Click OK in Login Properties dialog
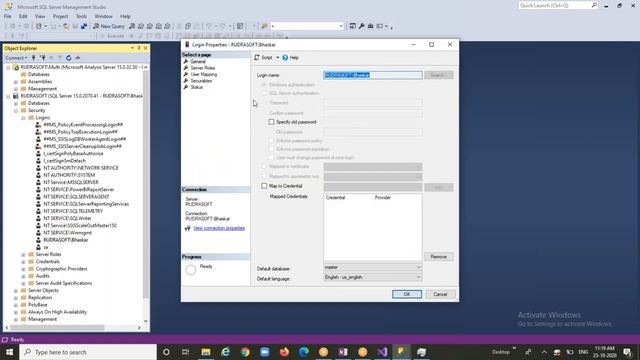Image resolution: width=640 pixels, height=360 pixels. (407, 294)
